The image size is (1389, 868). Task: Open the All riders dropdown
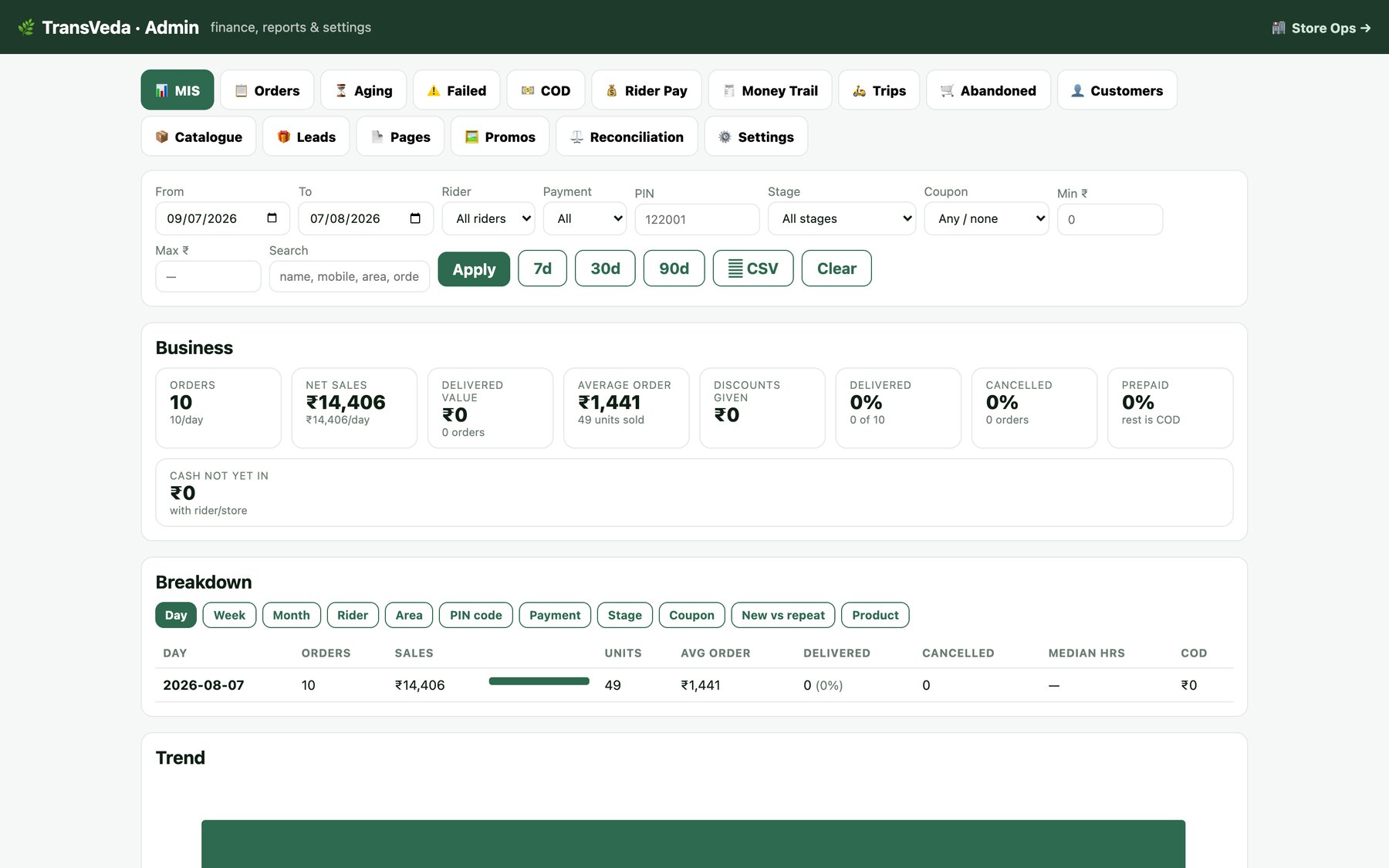tap(488, 218)
